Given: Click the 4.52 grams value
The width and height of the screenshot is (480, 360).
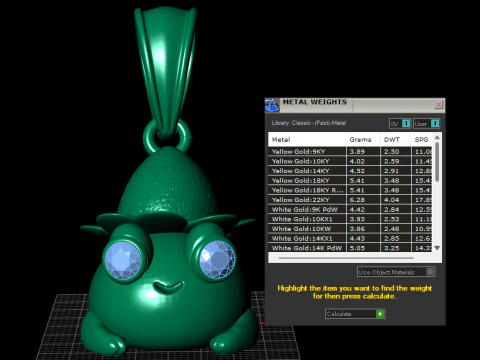Looking at the screenshot, I should pyautogui.click(x=357, y=171).
